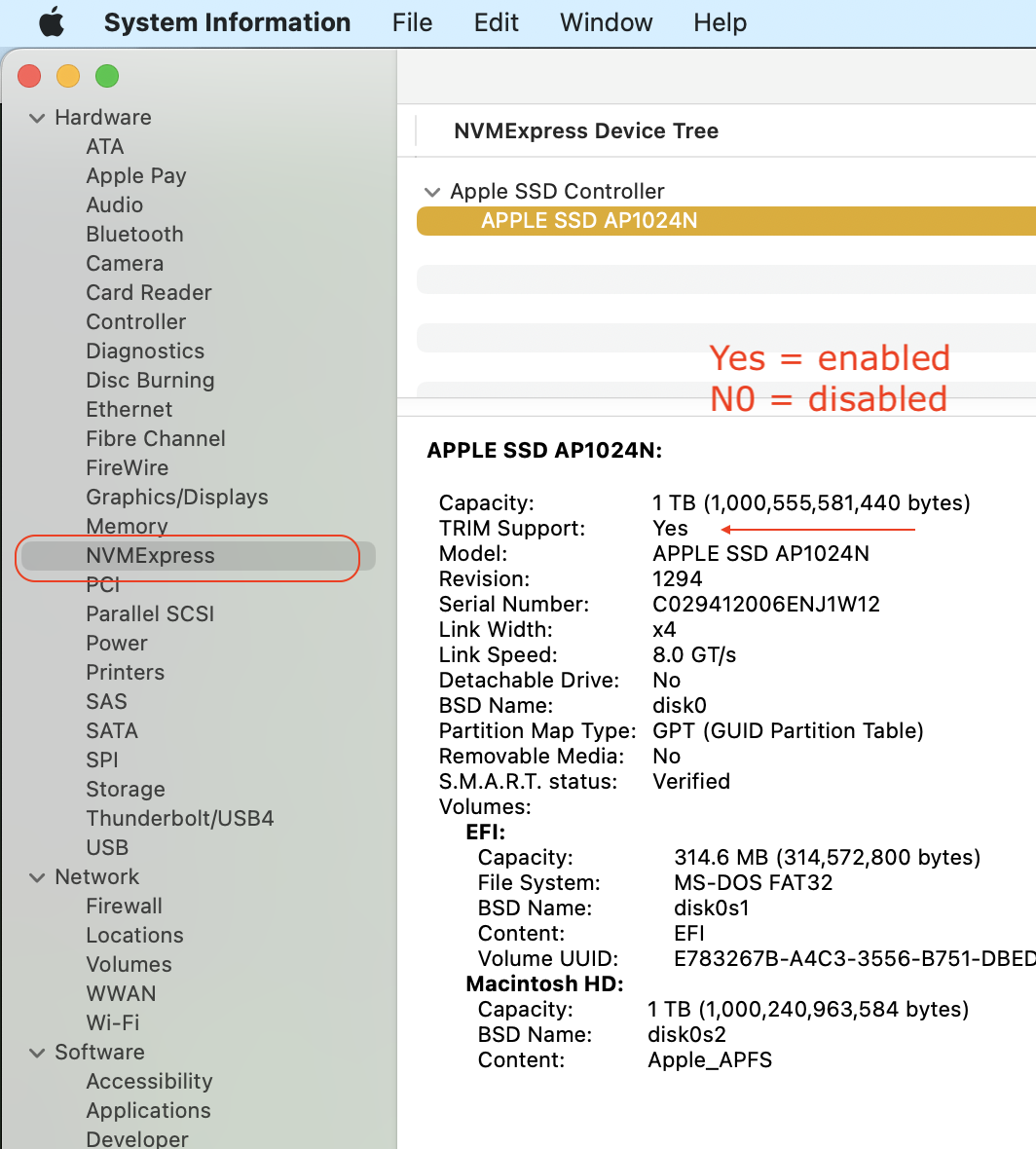This screenshot has height=1149, width=1036.
Task: Select SPI in the sidebar
Action: (102, 760)
